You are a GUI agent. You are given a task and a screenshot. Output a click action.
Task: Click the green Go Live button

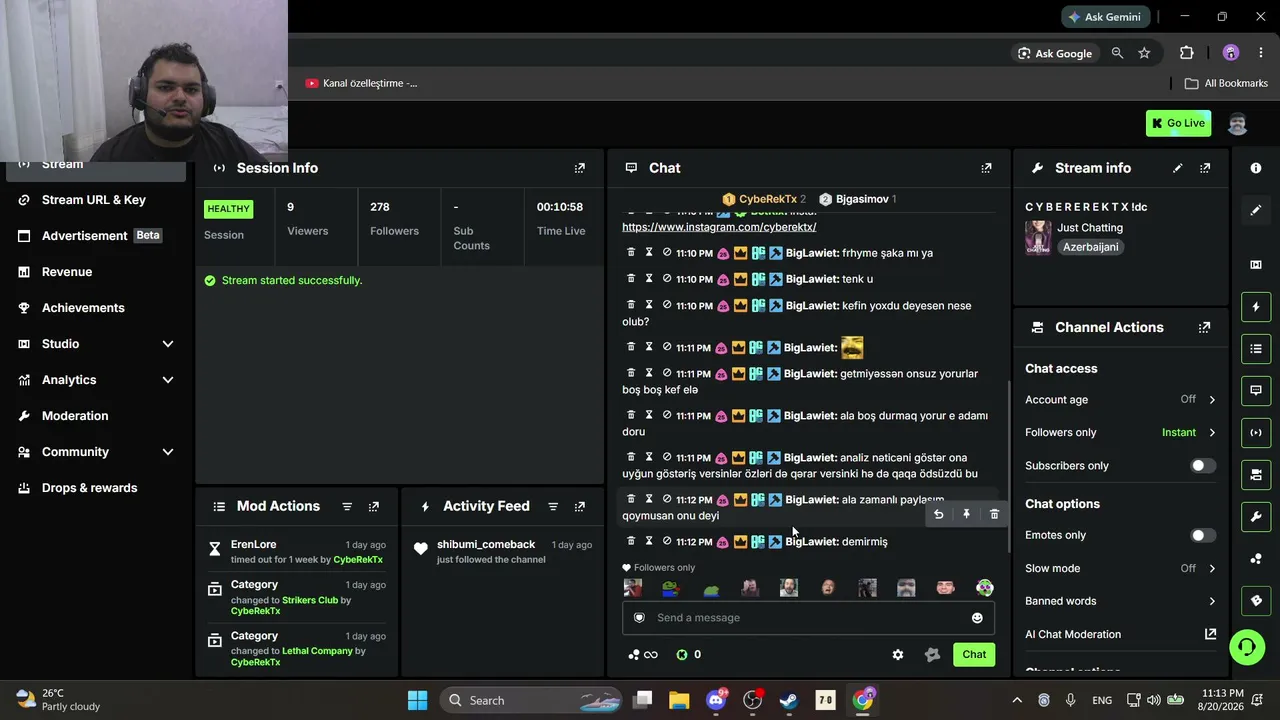[1178, 123]
